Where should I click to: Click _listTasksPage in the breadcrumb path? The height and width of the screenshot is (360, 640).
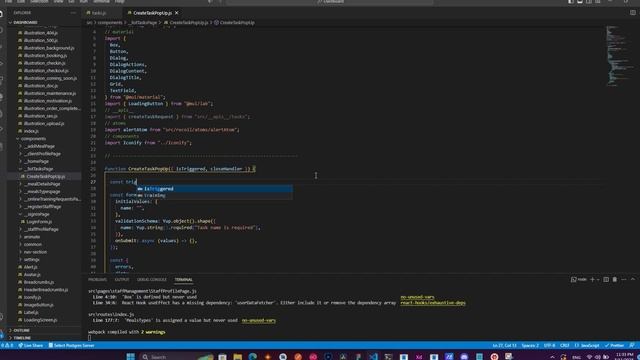[x=143, y=23]
